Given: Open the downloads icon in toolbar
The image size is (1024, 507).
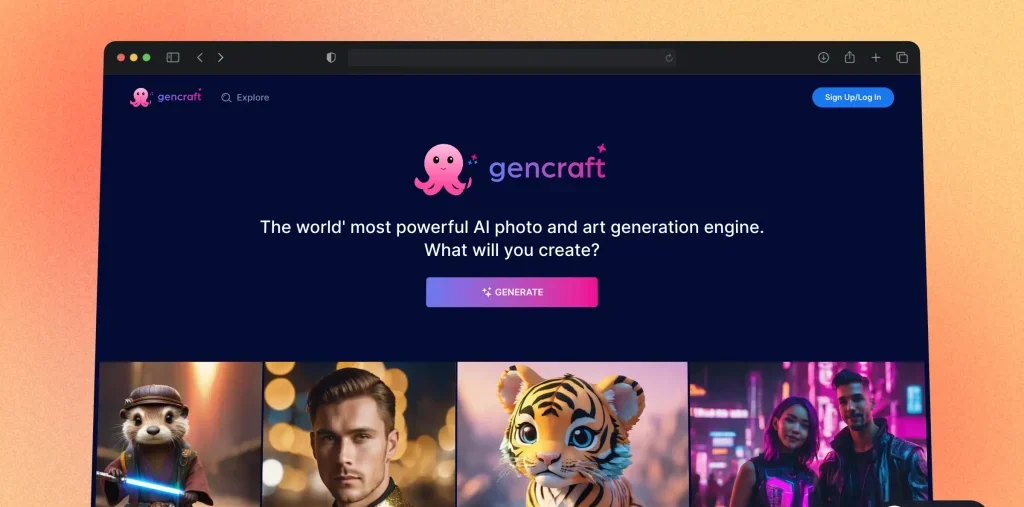Looking at the screenshot, I should click(824, 57).
